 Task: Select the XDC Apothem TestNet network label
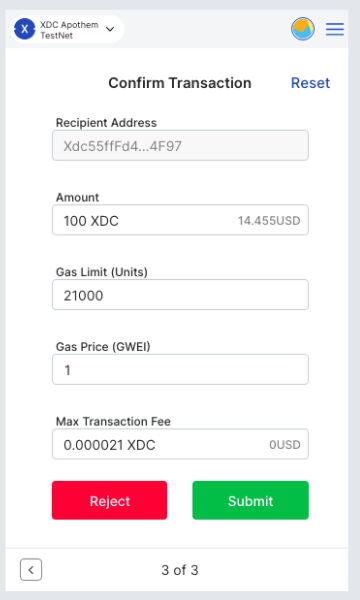(x=69, y=30)
